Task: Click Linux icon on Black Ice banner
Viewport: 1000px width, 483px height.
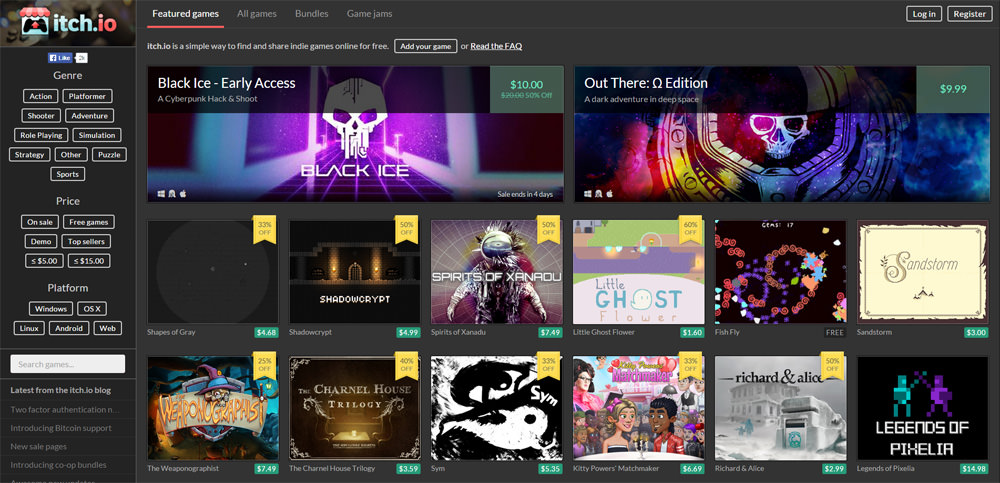Action: (x=172, y=193)
